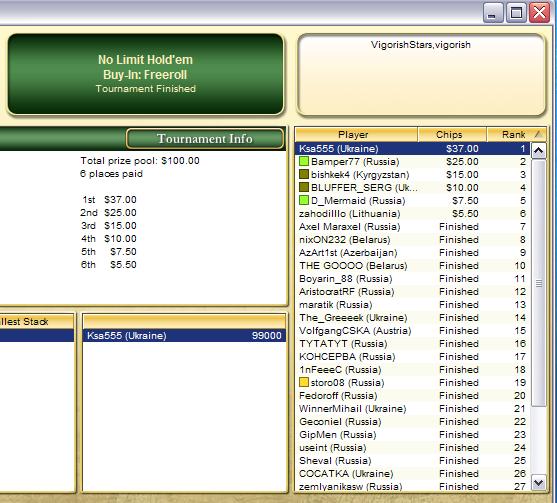
Task: Click the olive square beside BLUFFER_SERG
Action: [x=304, y=187]
